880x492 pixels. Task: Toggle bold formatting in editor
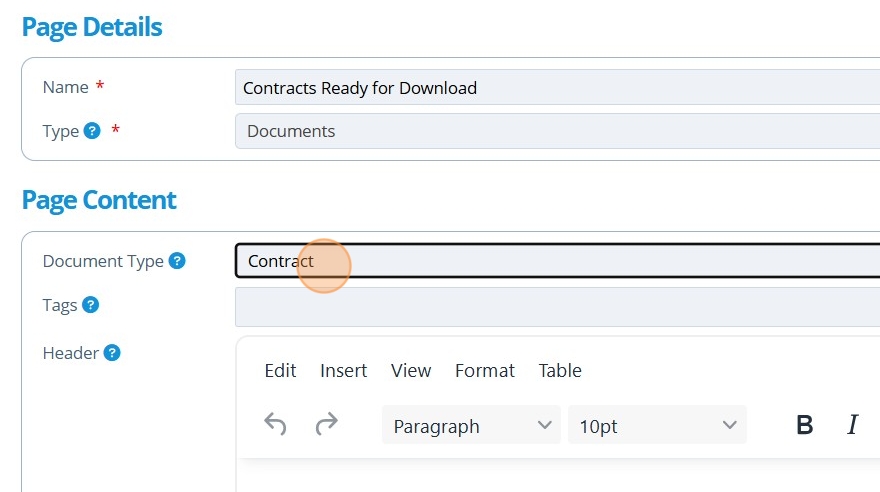(804, 426)
